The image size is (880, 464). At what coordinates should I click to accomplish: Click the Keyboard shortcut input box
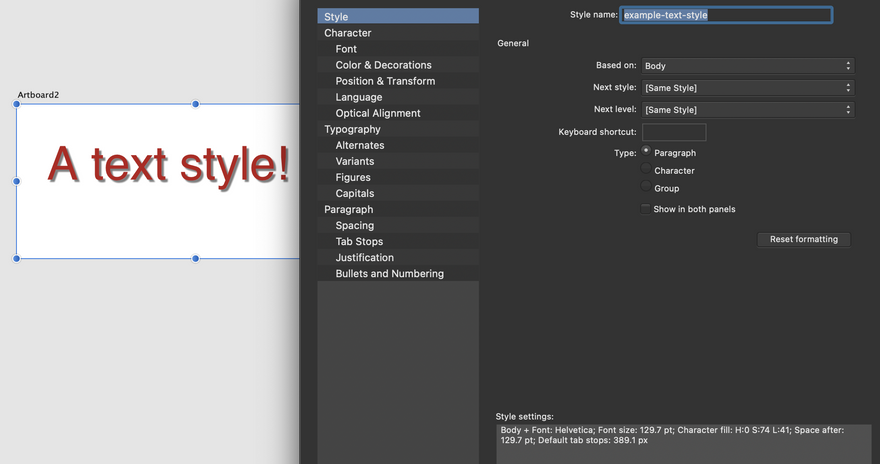674,132
